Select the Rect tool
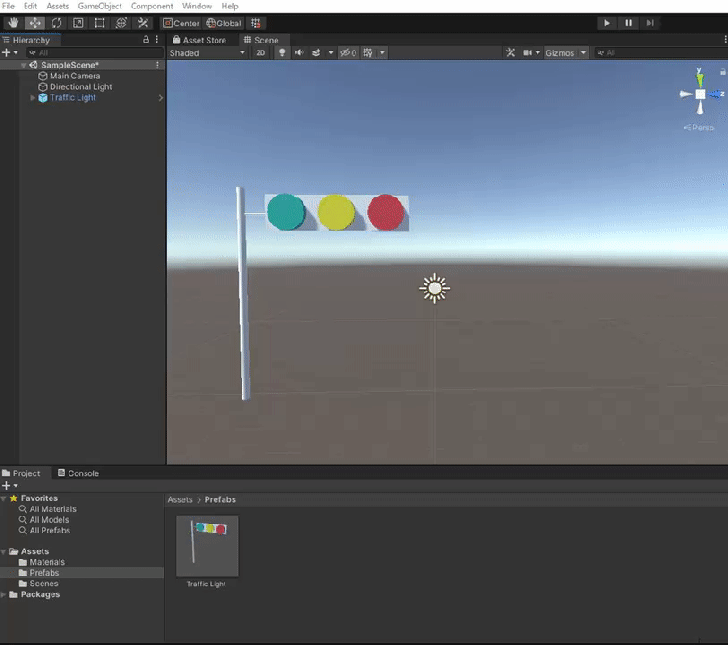The image size is (728, 645). (99, 23)
